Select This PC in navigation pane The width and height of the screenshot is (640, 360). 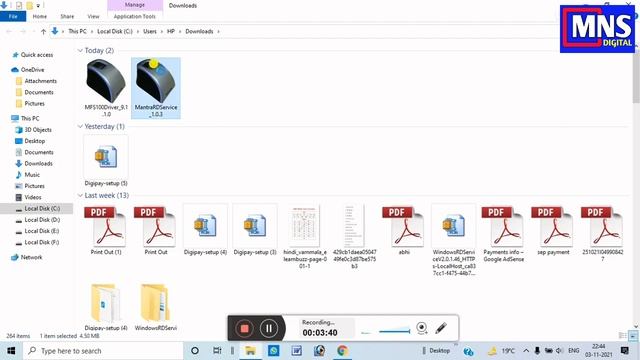click(x=30, y=118)
